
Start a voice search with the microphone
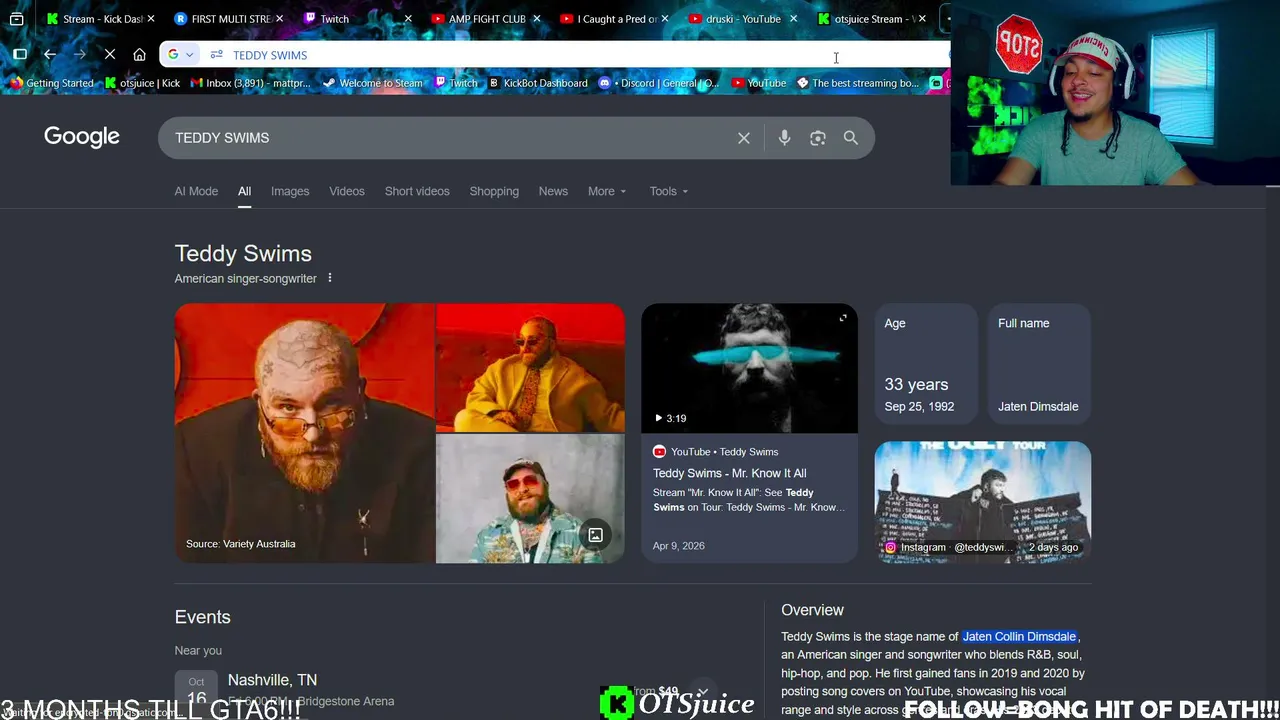(x=785, y=138)
